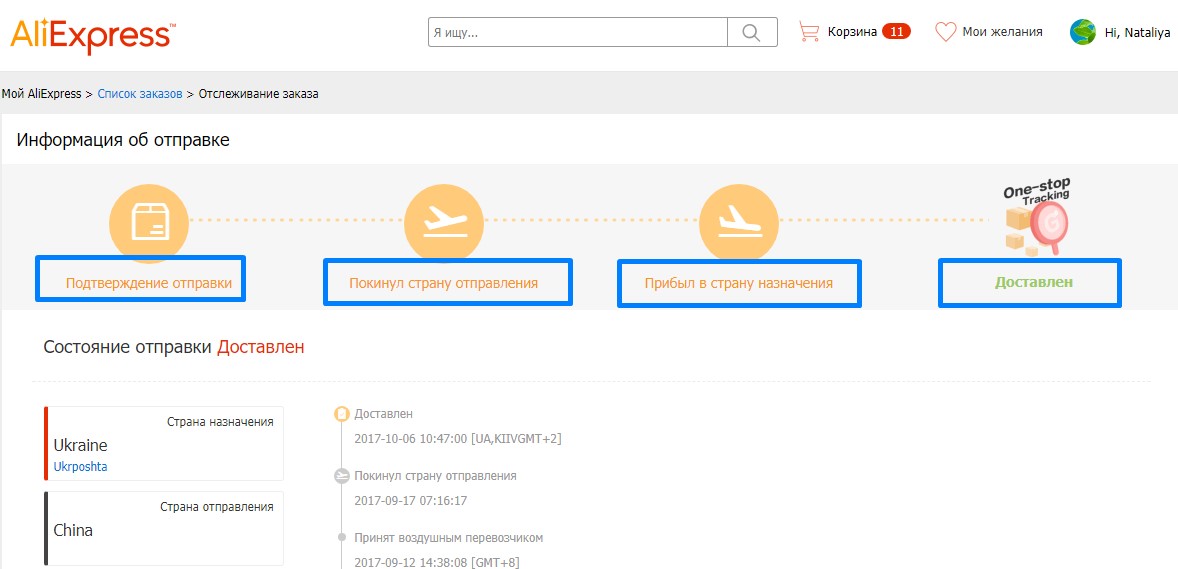Click the red Доставлен shipment status
Image resolution: width=1178 pixels, height=569 pixels.
click(x=261, y=347)
